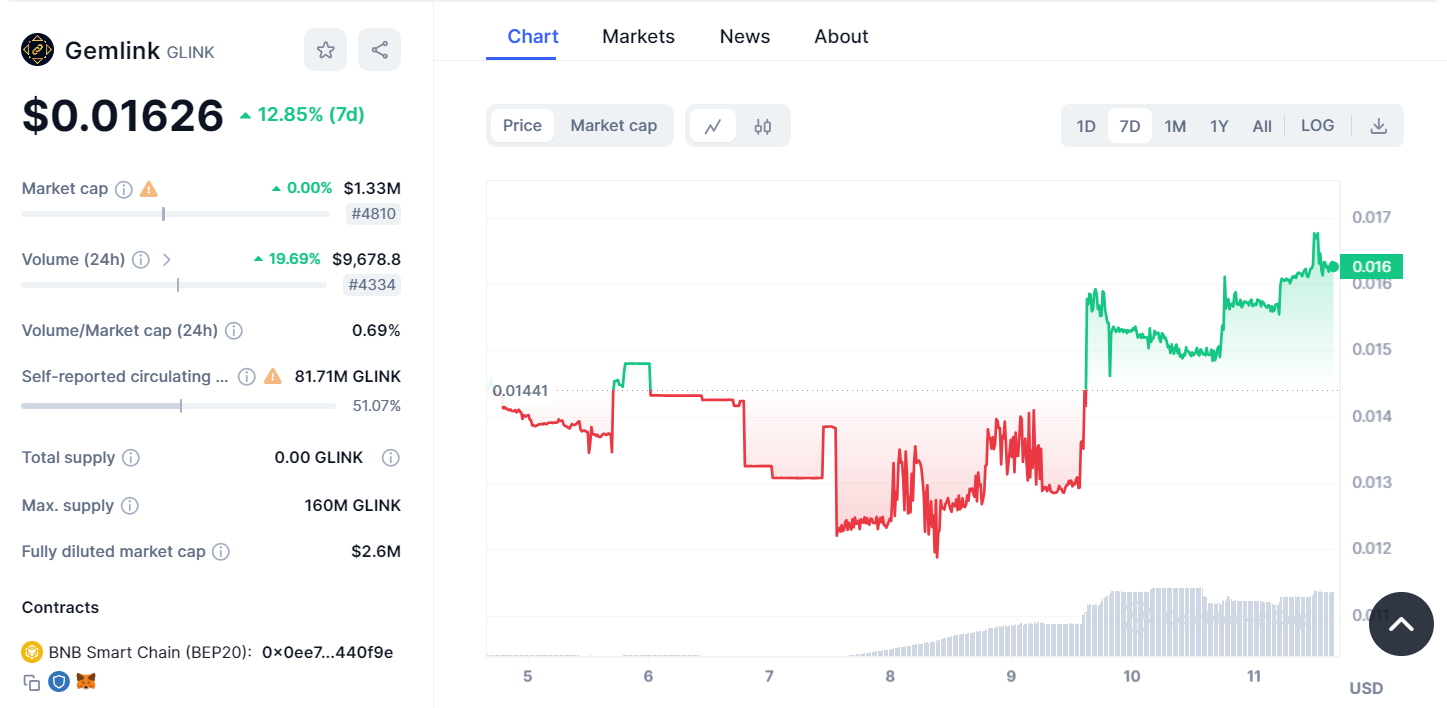Click the $2.6M fully diluted value
Image resolution: width=1447 pixels, height=708 pixels.
(x=376, y=552)
